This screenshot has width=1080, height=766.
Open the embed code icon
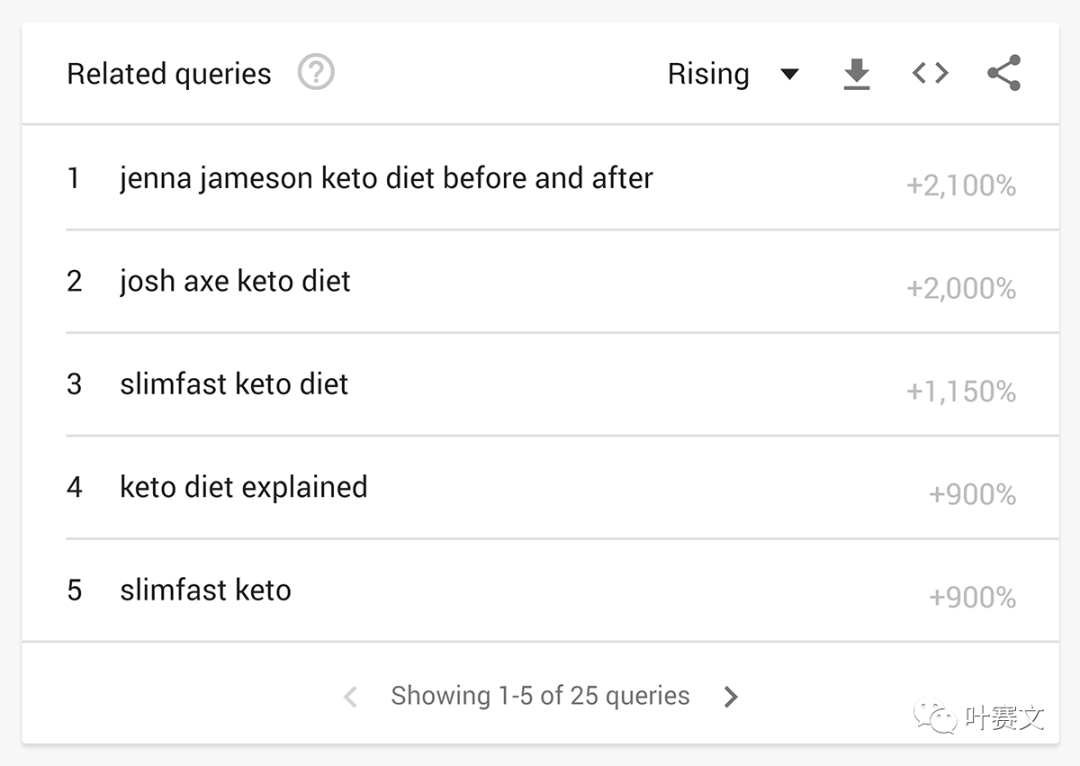point(930,73)
